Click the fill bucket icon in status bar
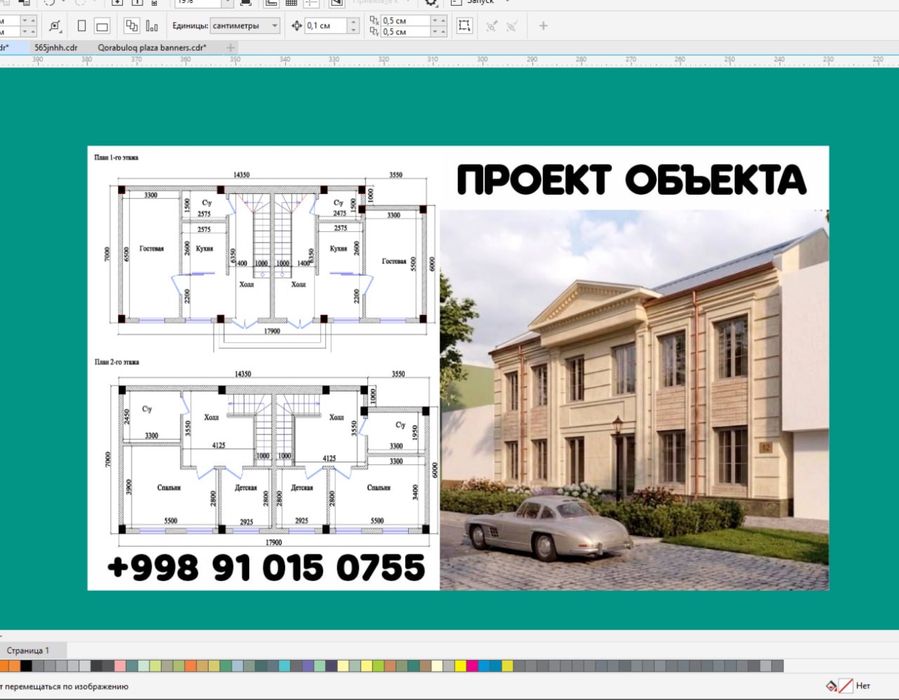This screenshot has height=700, width=899. (831, 686)
